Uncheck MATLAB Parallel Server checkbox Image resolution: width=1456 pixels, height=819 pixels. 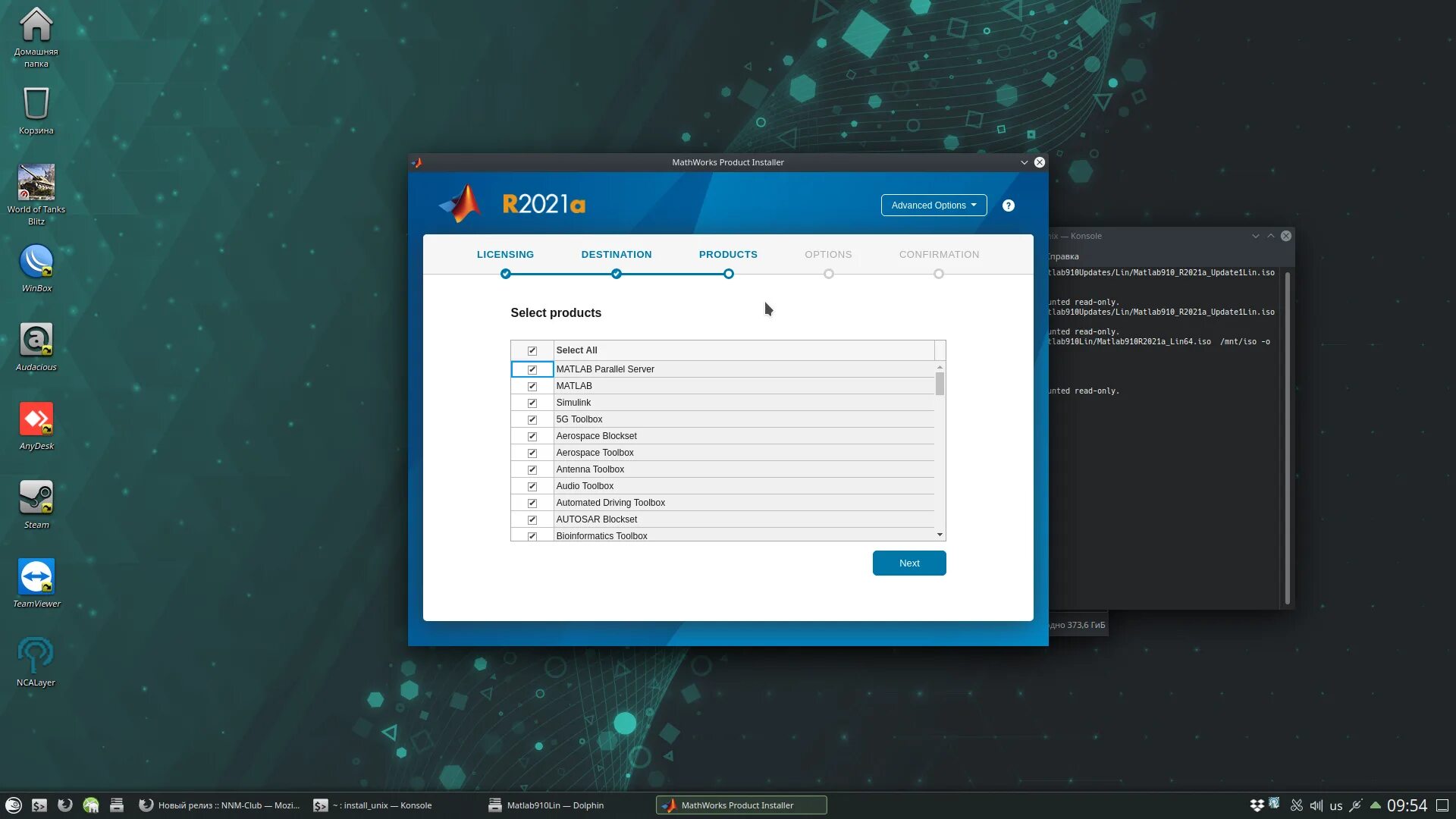click(x=532, y=369)
